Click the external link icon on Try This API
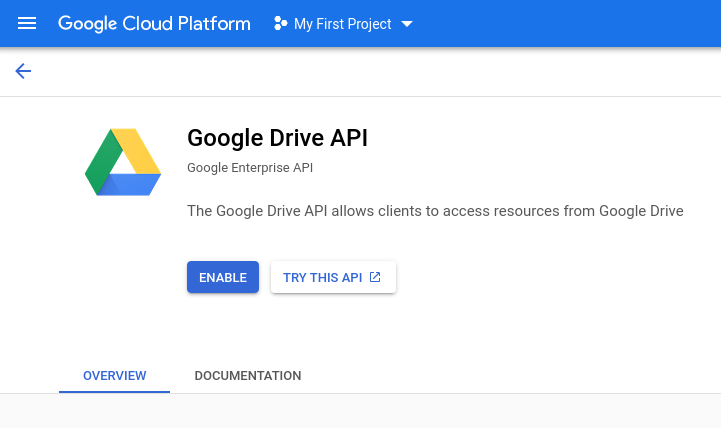Viewport: 721px width, 428px height. tap(376, 277)
